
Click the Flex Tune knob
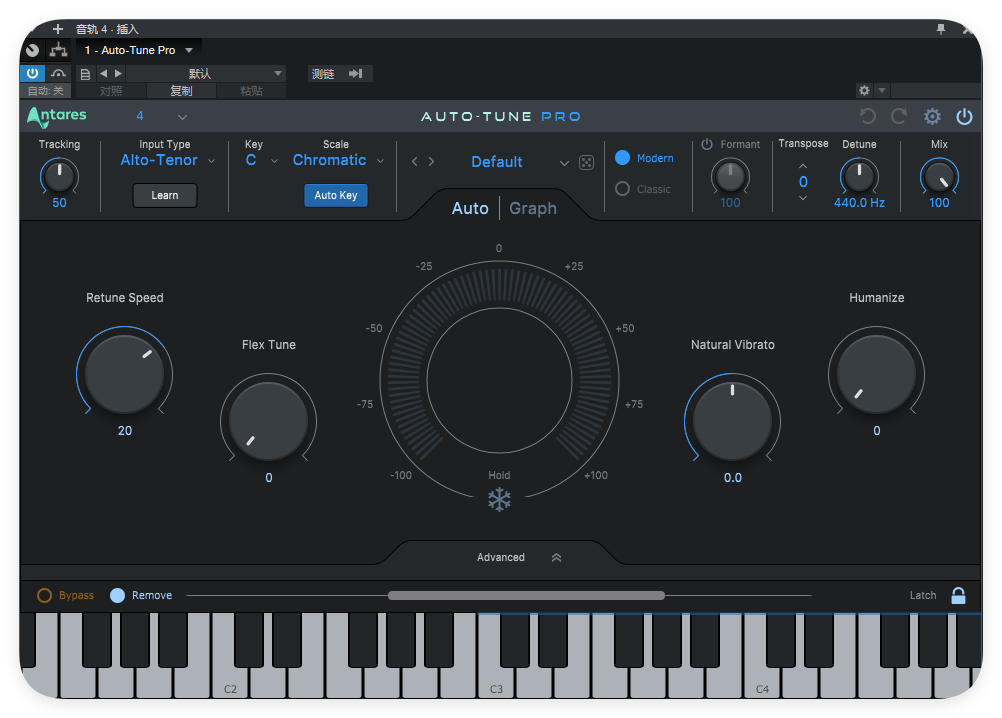click(x=268, y=421)
